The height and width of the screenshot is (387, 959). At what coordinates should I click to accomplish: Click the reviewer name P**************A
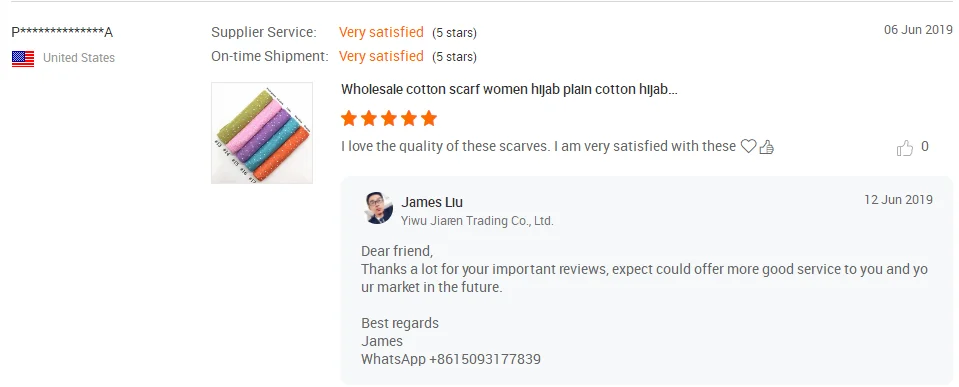click(x=62, y=32)
